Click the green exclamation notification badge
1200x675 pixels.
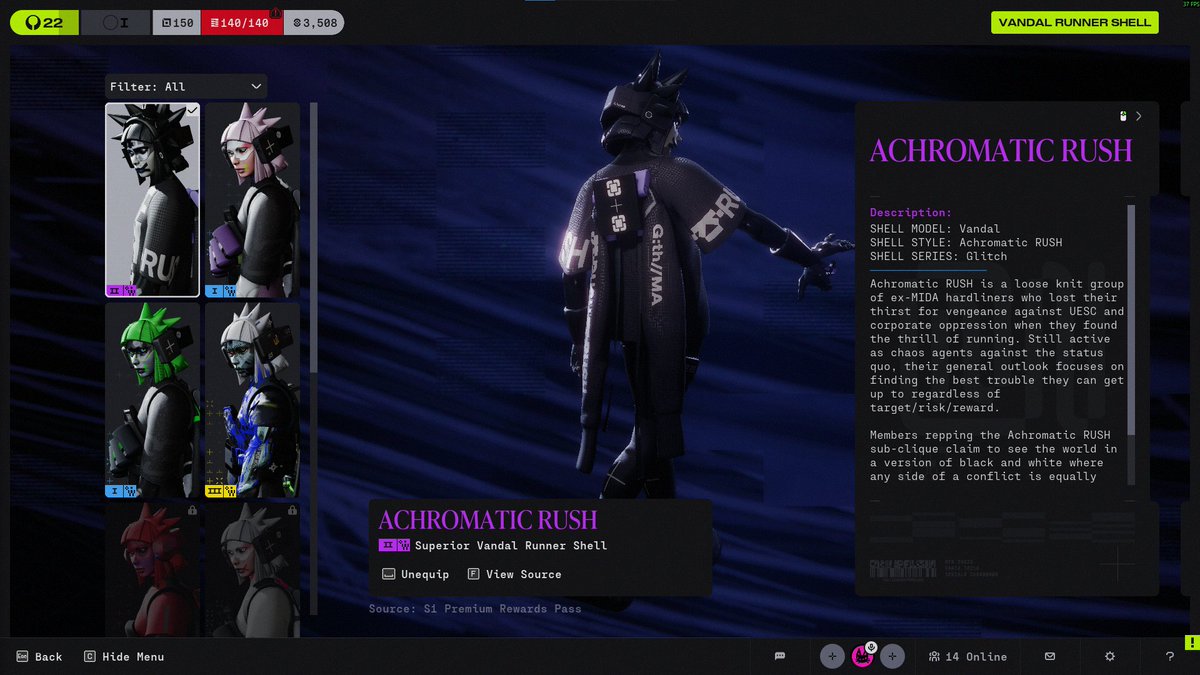click(x=1192, y=643)
